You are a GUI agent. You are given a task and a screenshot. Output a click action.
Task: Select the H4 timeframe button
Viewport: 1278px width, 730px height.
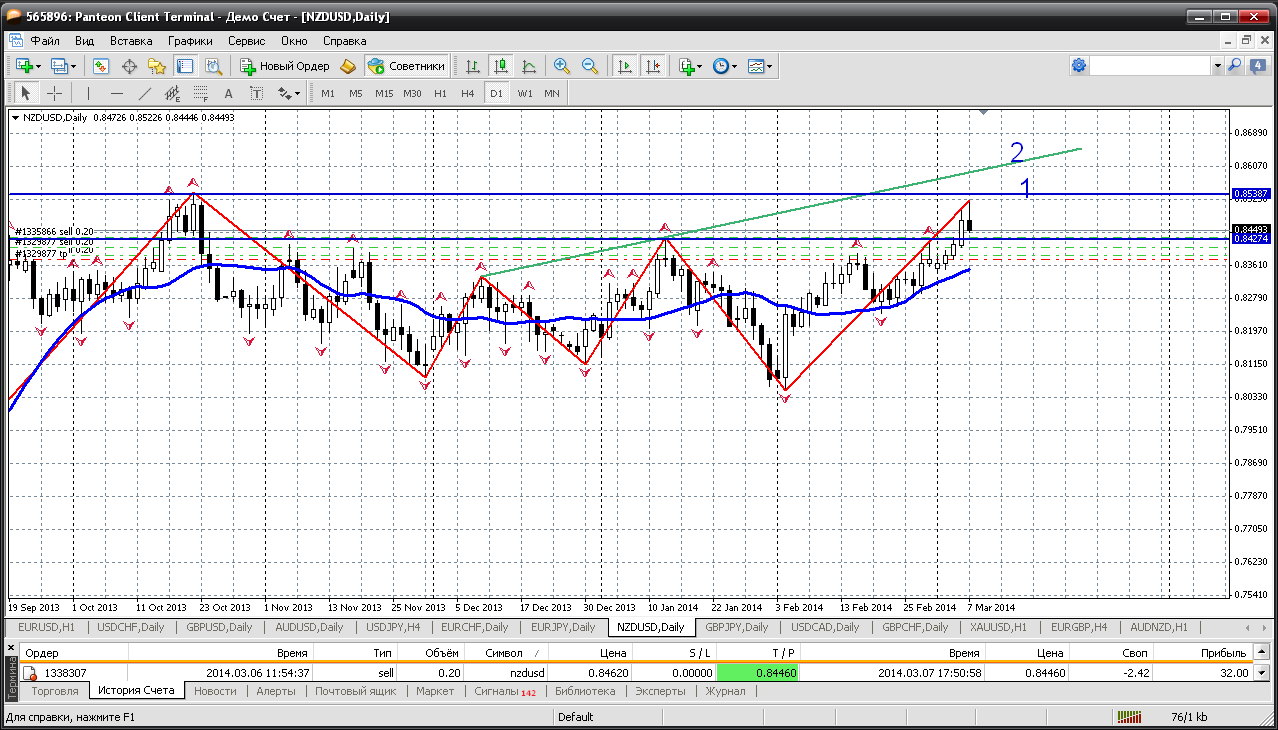467,93
